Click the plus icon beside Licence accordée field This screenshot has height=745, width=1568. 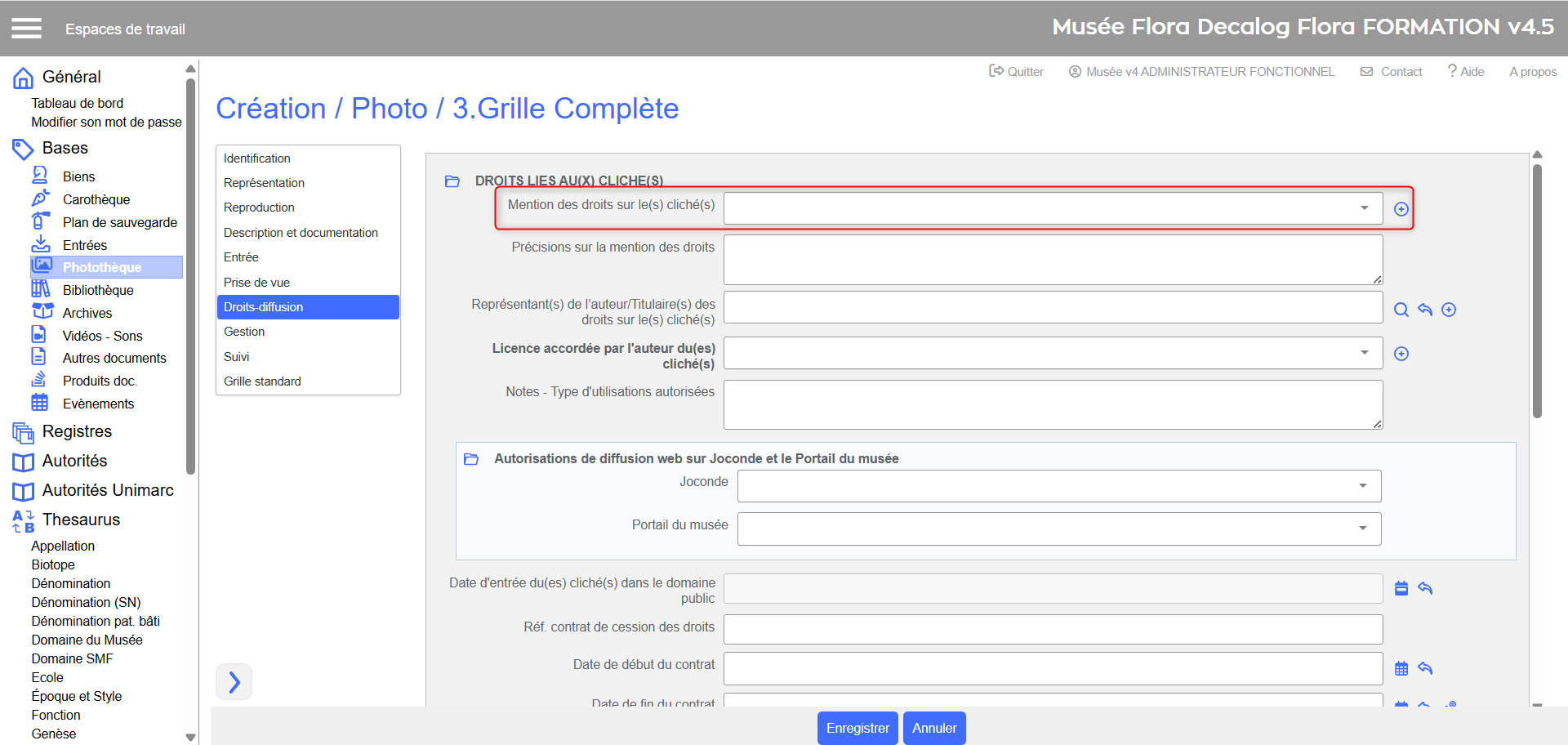click(1401, 354)
